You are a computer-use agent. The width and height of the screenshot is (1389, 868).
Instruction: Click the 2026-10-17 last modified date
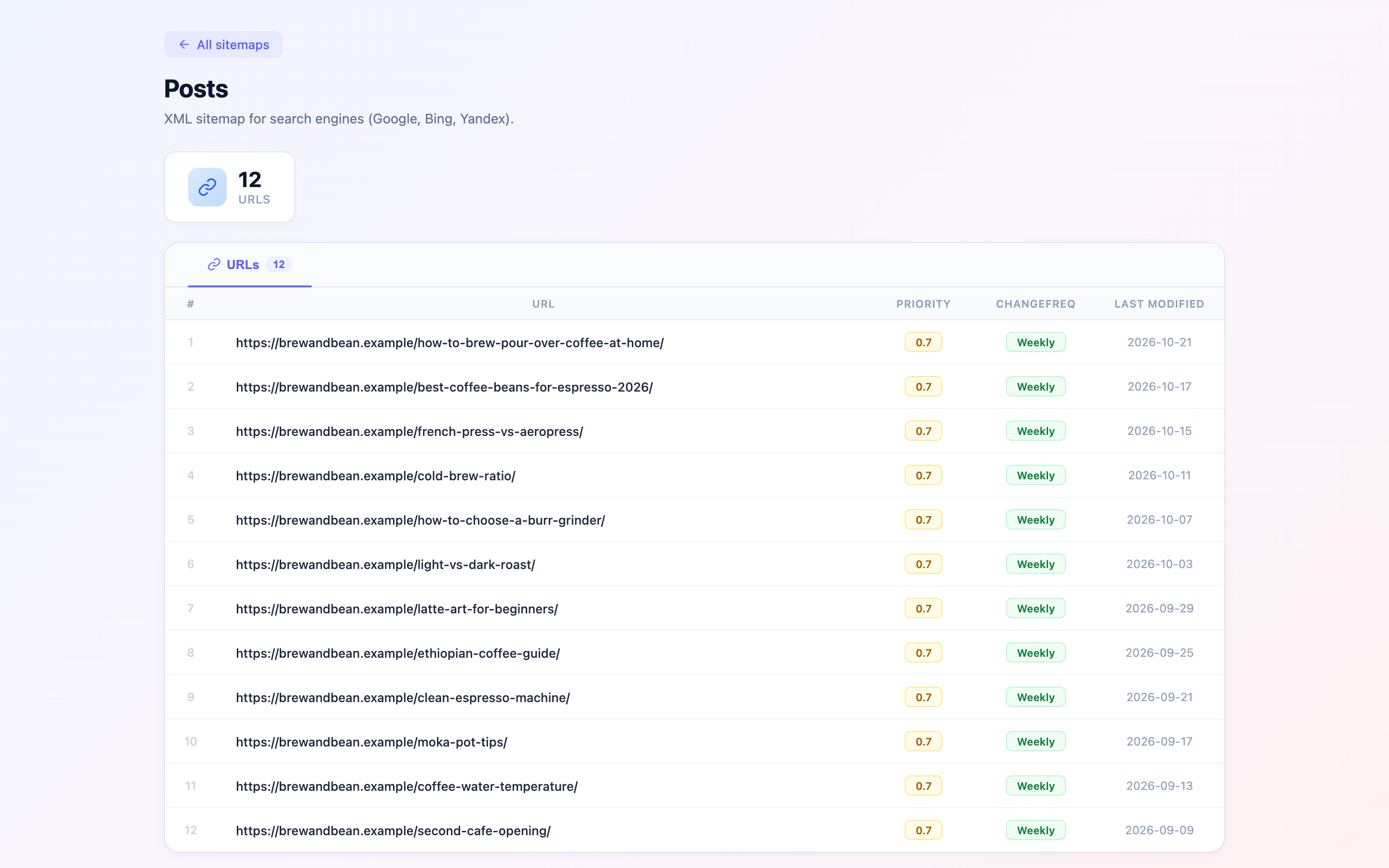click(1159, 386)
